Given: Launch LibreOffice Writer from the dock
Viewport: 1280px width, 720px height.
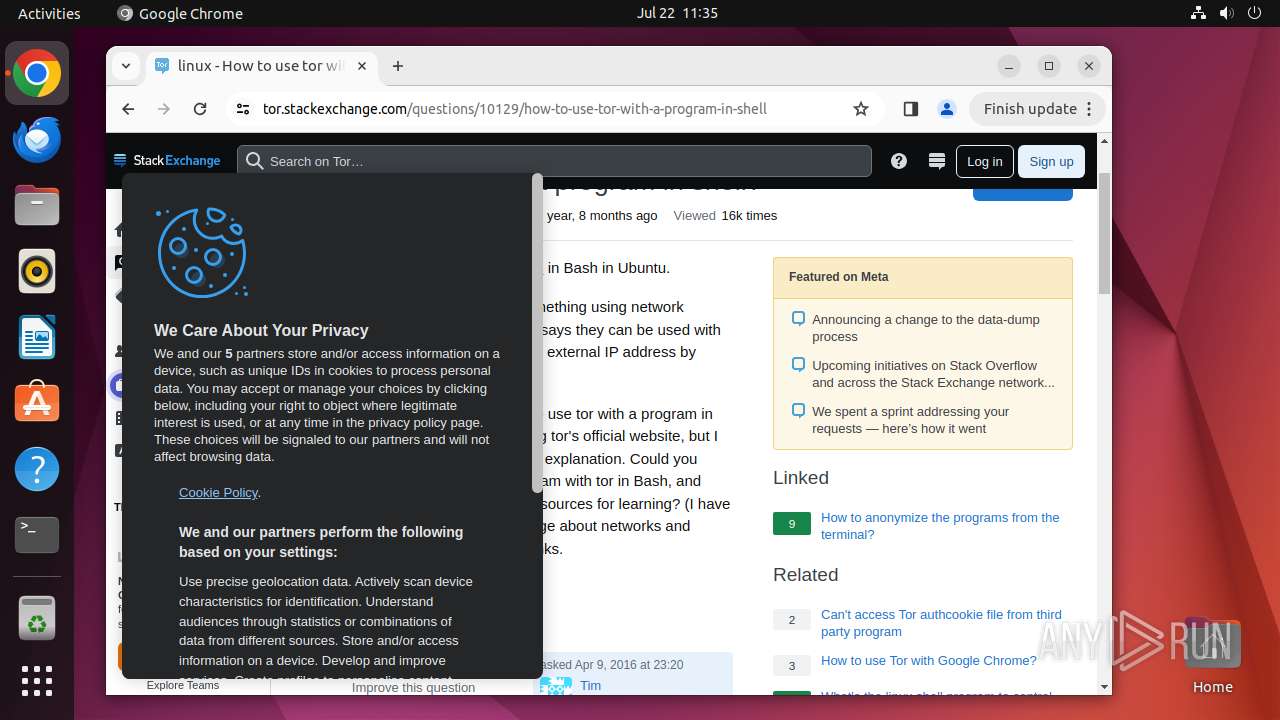Looking at the screenshot, I should [37, 337].
